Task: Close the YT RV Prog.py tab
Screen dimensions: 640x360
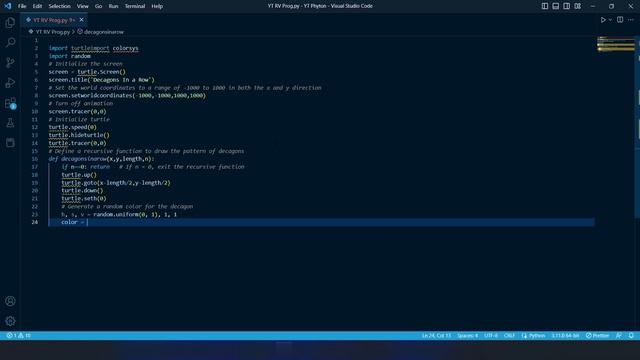Action: (82, 20)
